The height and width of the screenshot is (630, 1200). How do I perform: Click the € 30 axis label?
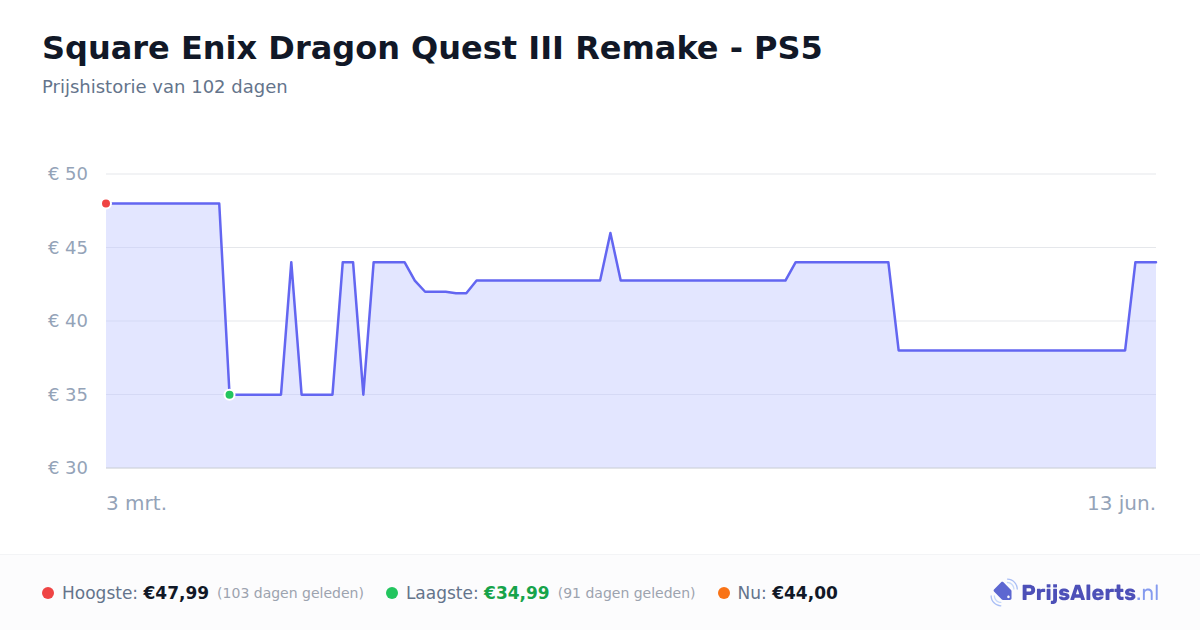coord(68,468)
